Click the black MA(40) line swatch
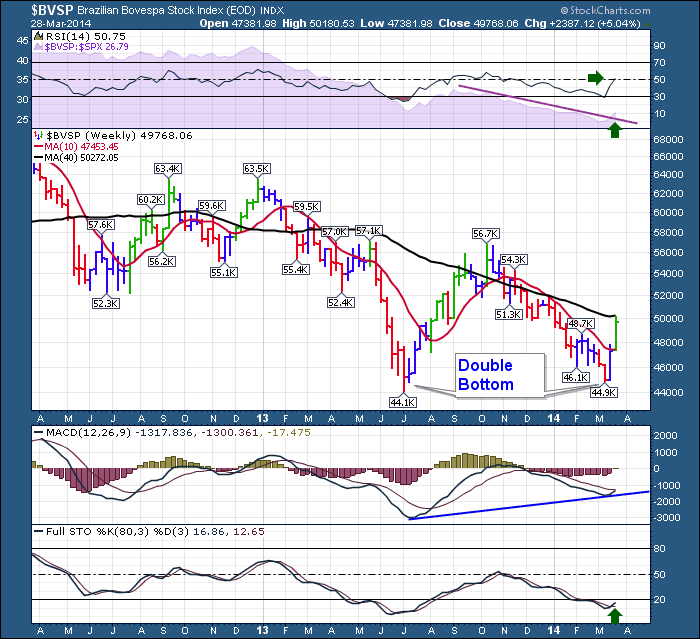The height and width of the screenshot is (639, 700). pos(38,158)
